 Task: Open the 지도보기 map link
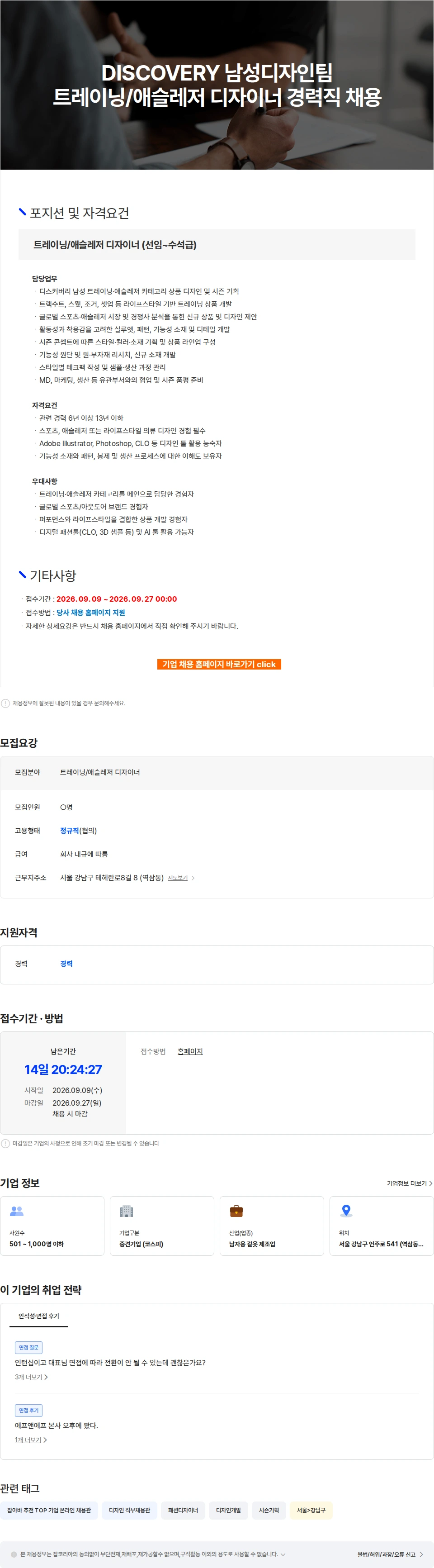(178, 878)
